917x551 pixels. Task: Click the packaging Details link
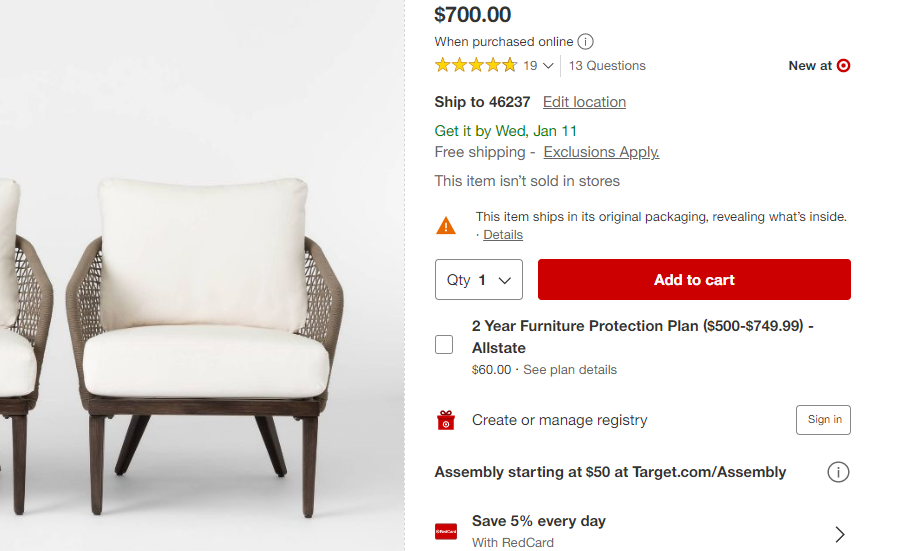point(503,235)
